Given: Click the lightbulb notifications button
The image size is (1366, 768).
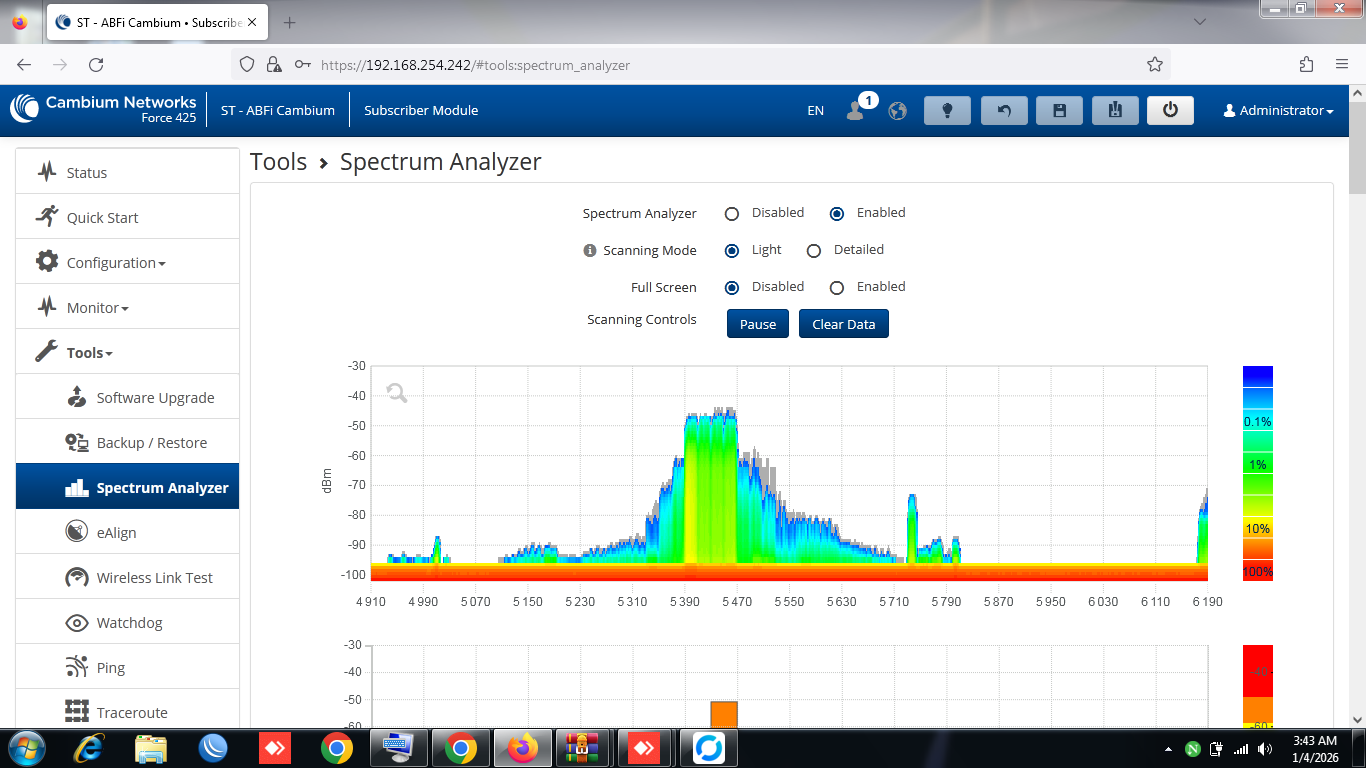Looking at the screenshot, I should click(947, 111).
